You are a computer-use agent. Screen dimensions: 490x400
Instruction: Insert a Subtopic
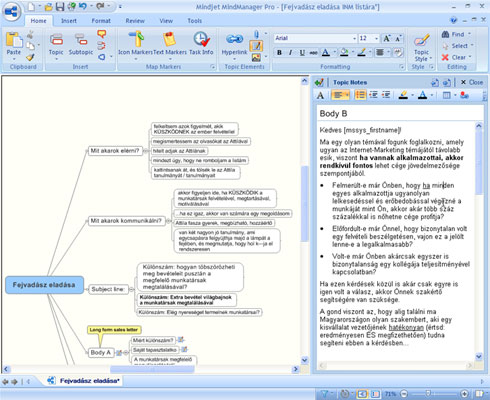pos(81,44)
